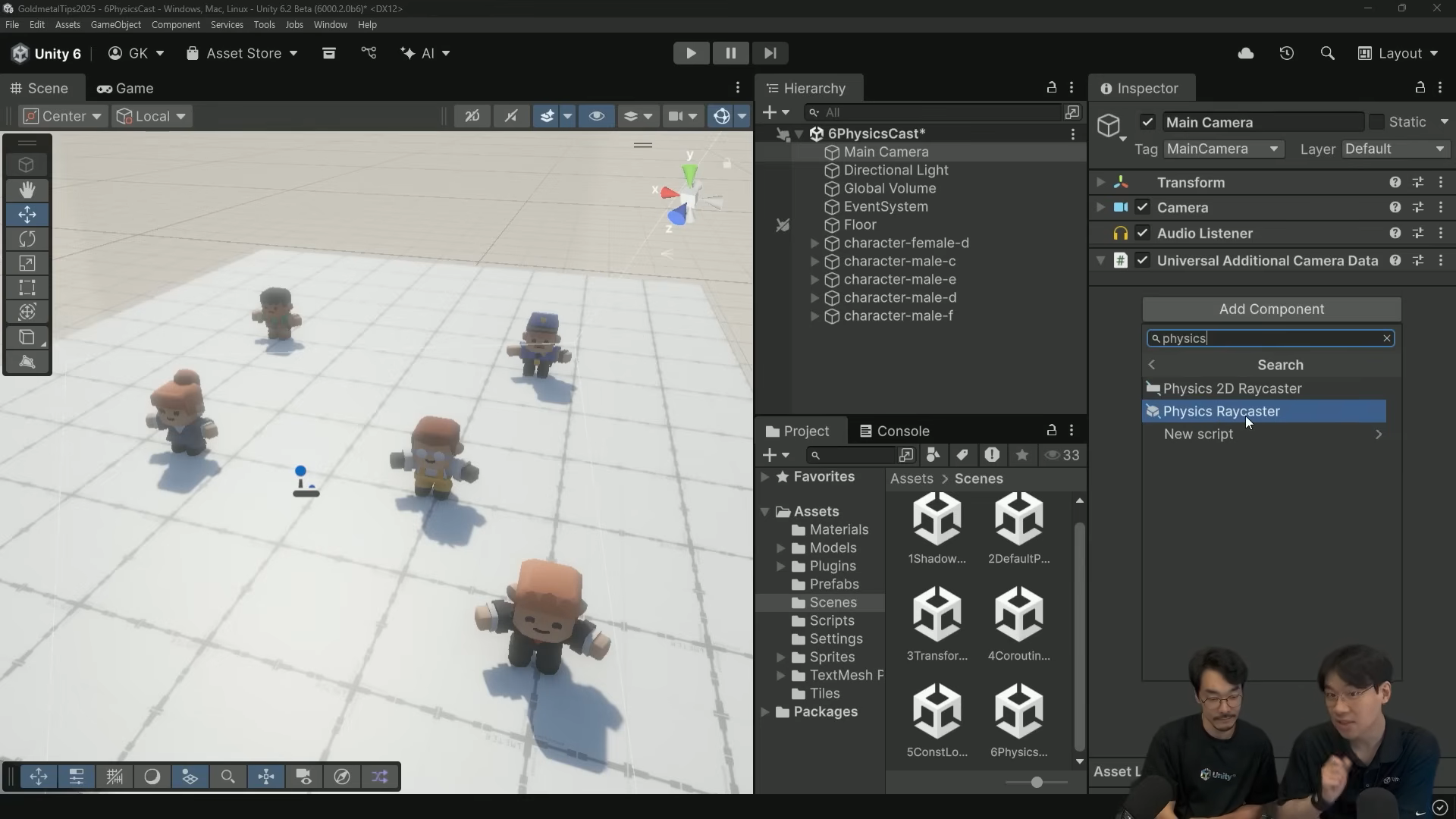
Task: Switch to the Console tab
Action: pos(894,431)
